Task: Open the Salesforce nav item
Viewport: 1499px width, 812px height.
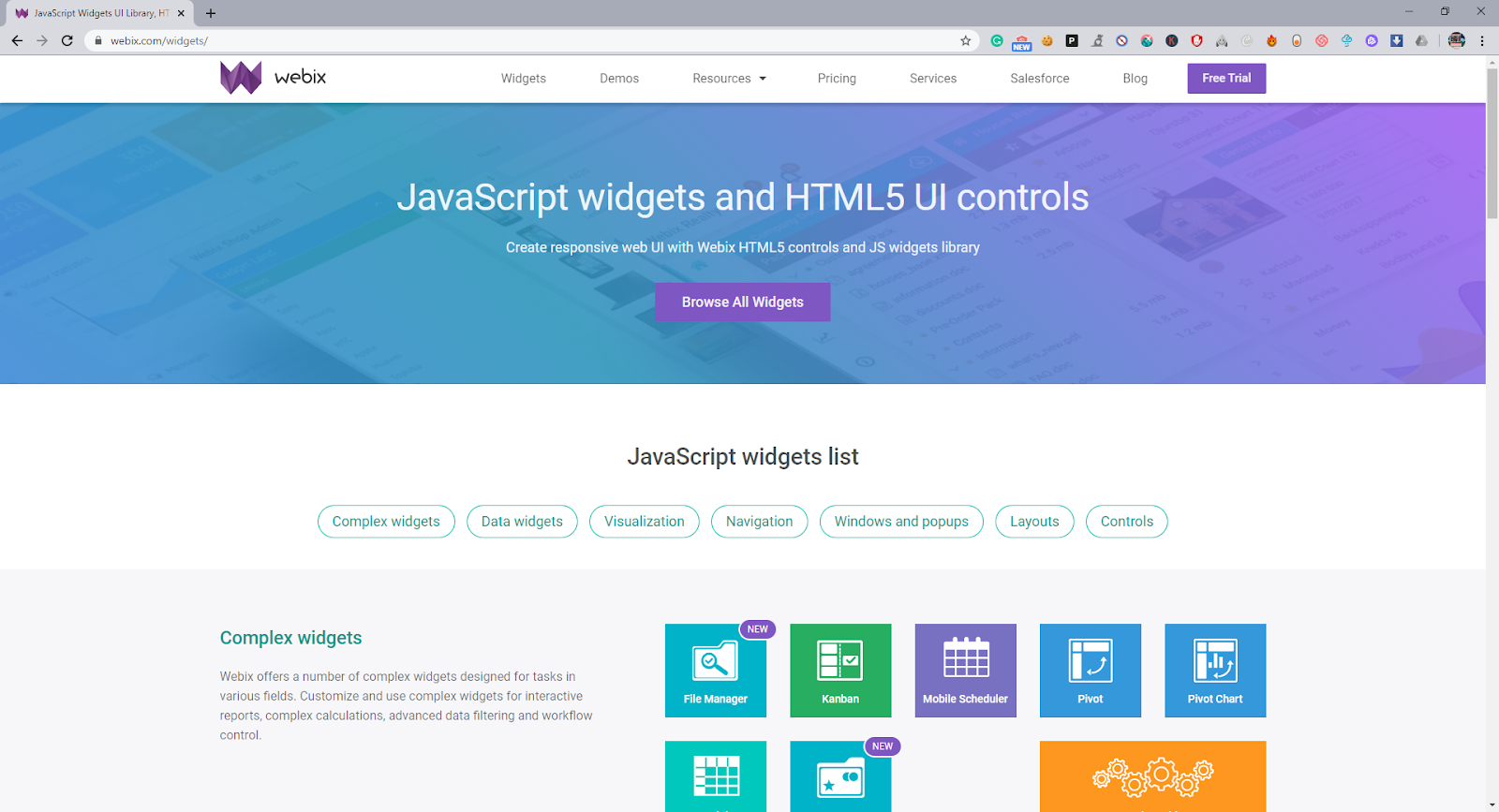Action: tap(1039, 79)
